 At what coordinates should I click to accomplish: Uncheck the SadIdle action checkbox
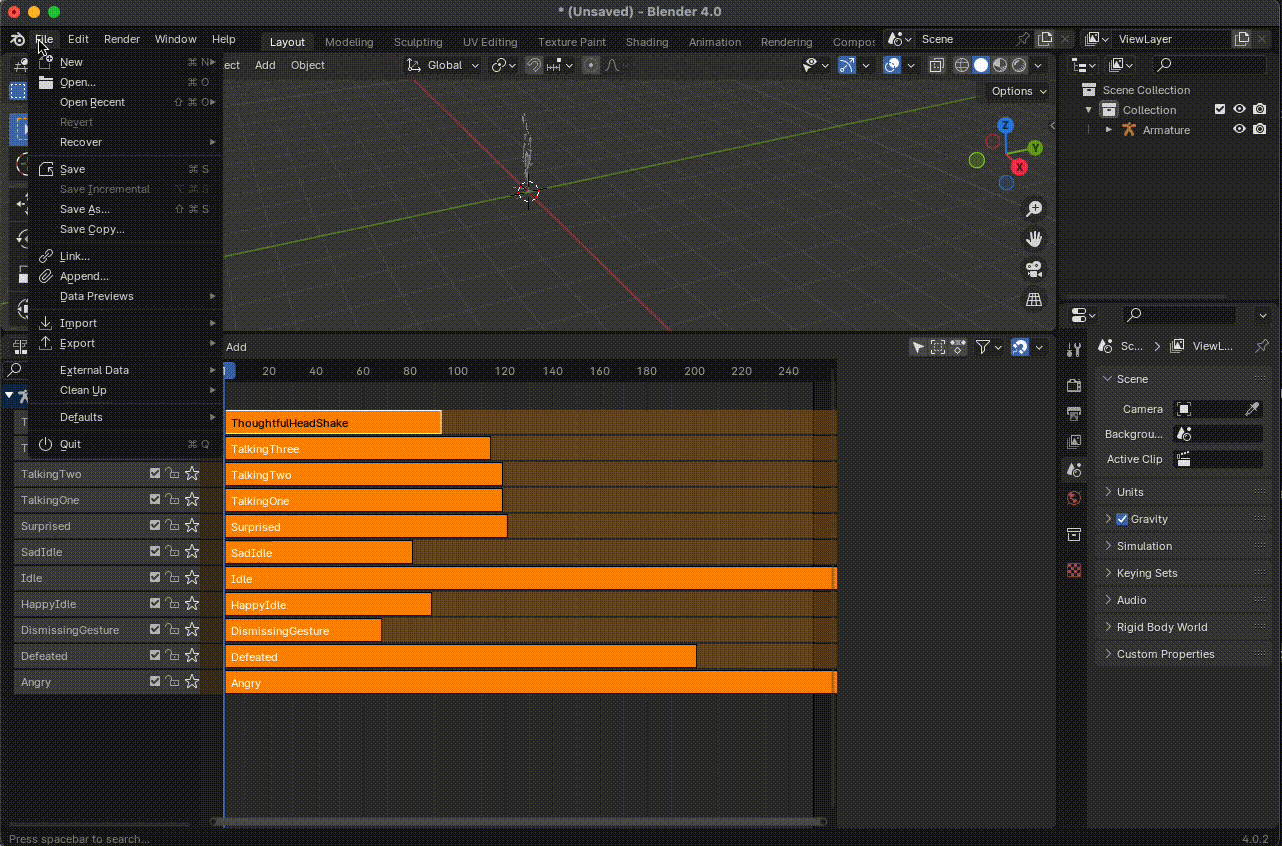click(154, 551)
